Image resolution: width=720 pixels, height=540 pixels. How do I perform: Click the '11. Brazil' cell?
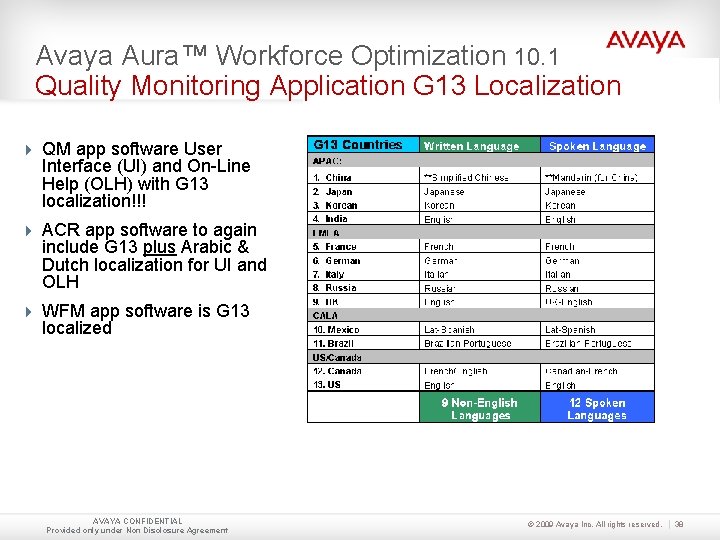pyautogui.click(x=363, y=343)
